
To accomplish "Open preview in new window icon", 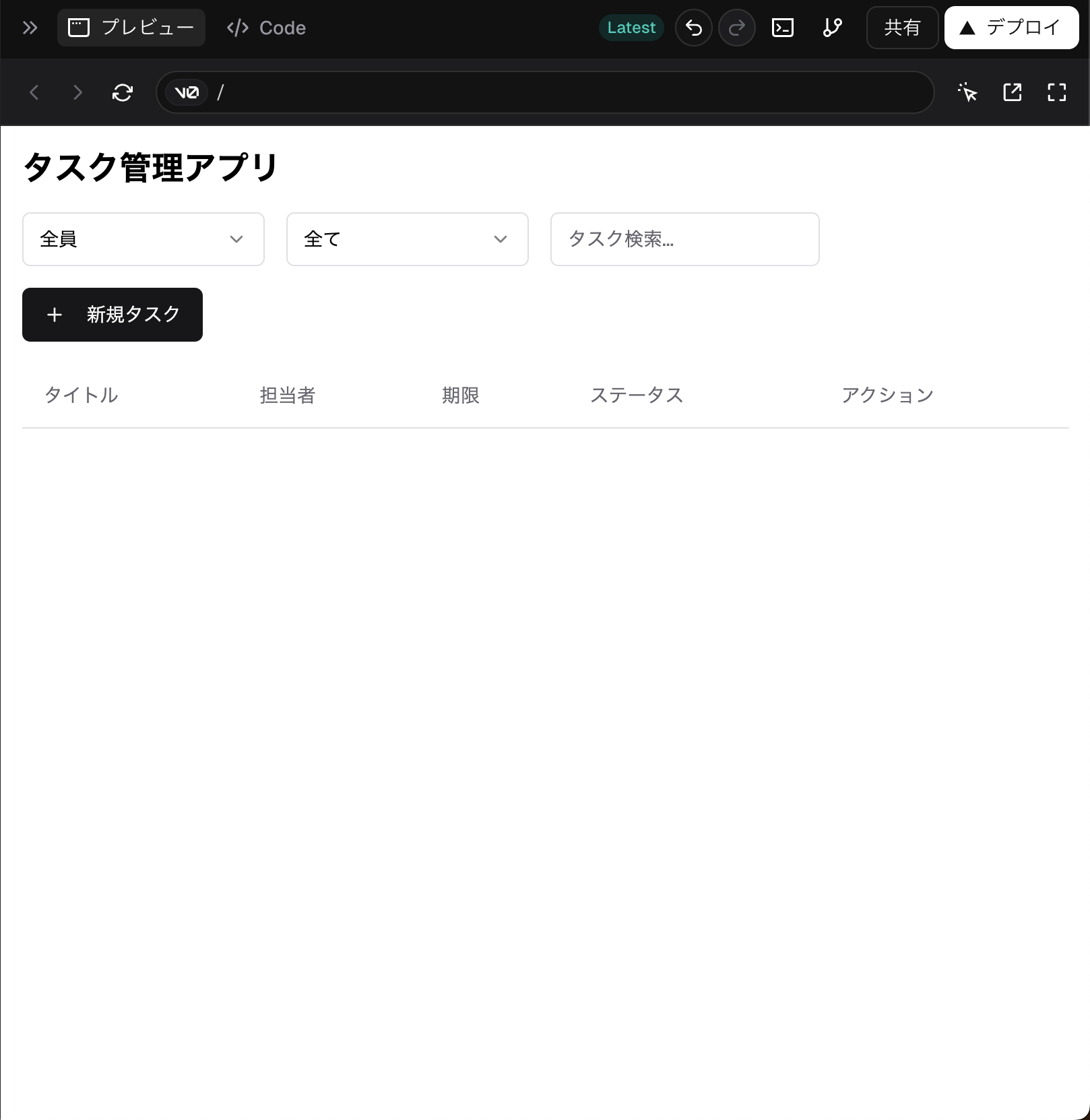I will click(1012, 92).
